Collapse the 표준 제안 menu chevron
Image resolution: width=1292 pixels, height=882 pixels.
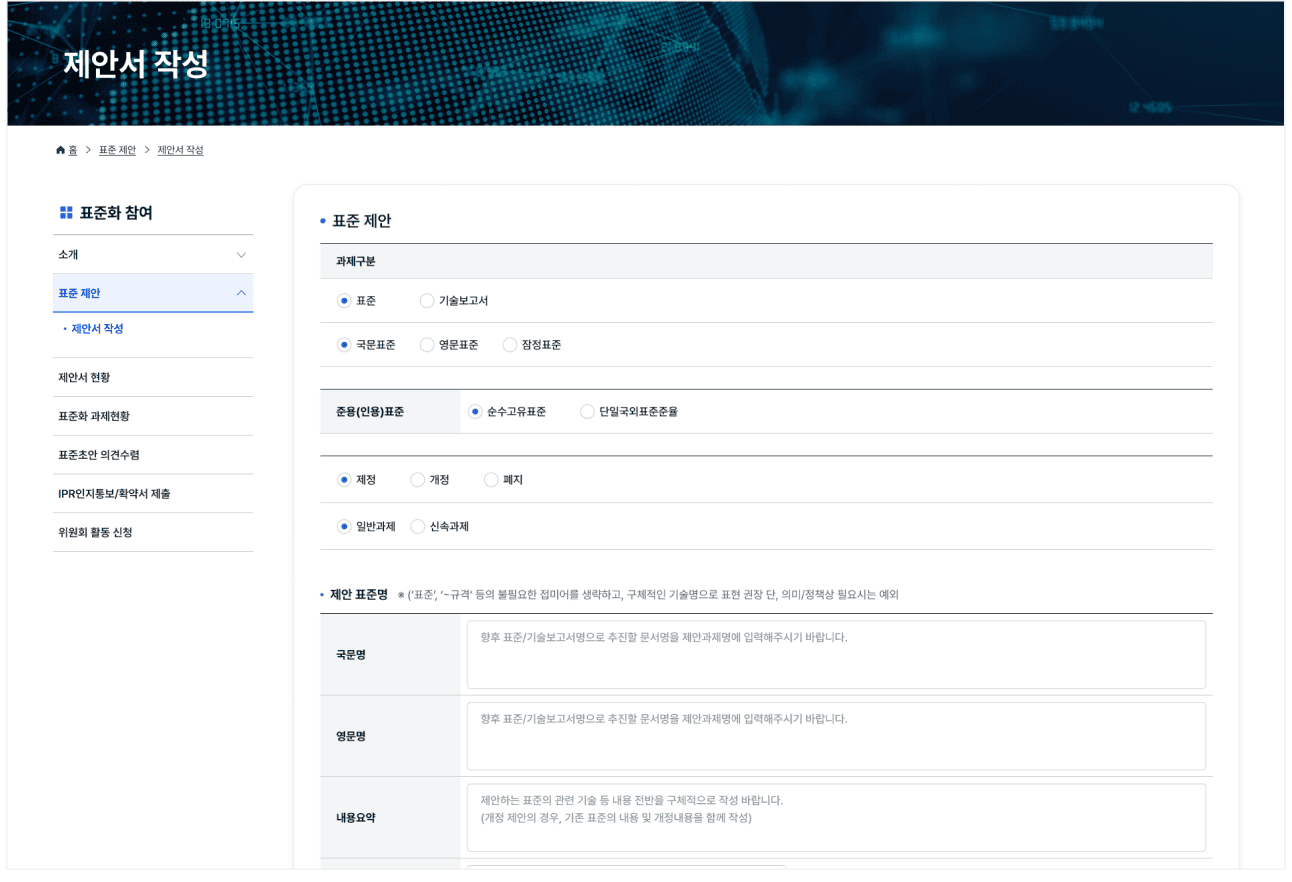241,293
